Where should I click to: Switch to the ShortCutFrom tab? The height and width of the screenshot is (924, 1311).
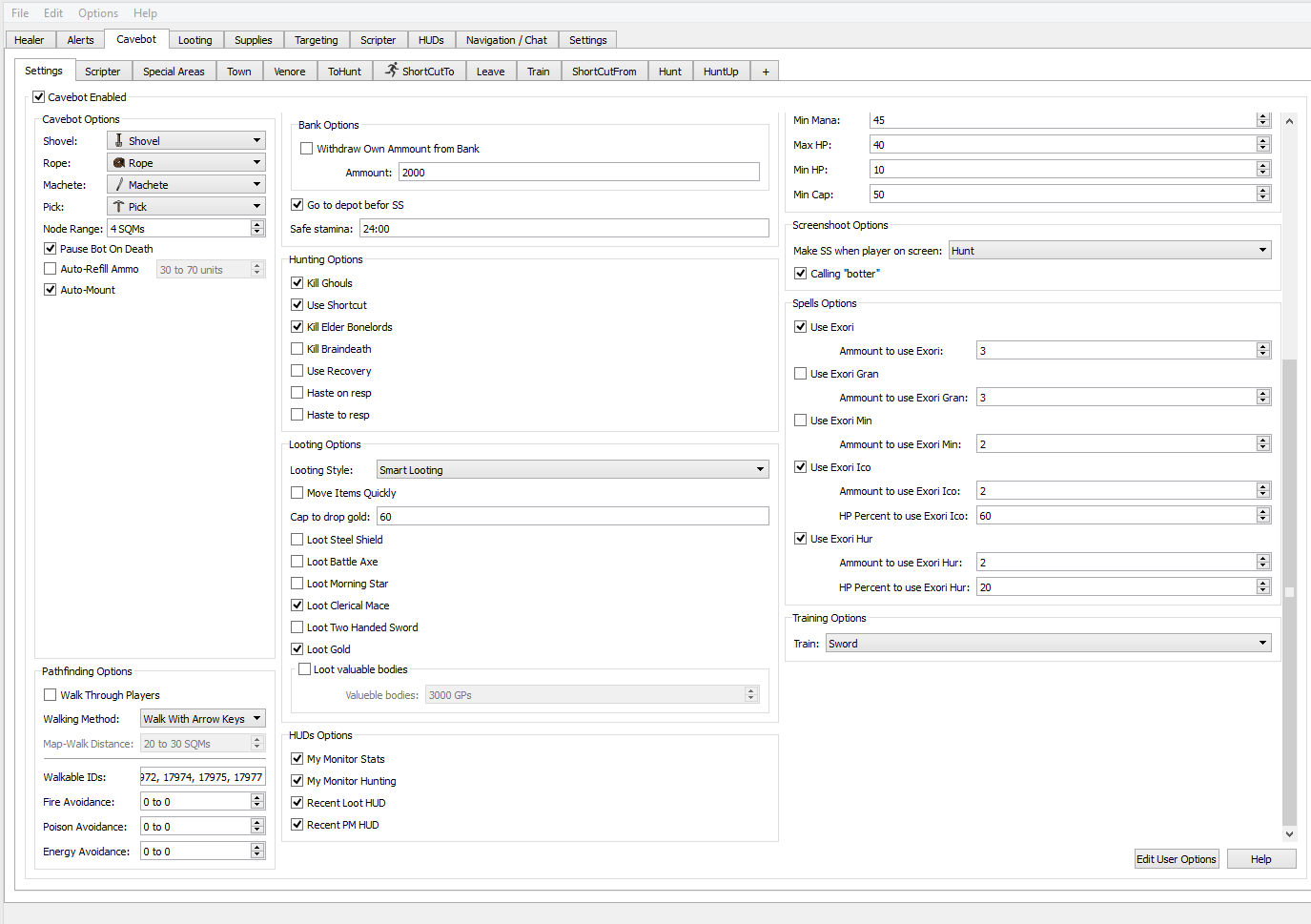[604, 72]
